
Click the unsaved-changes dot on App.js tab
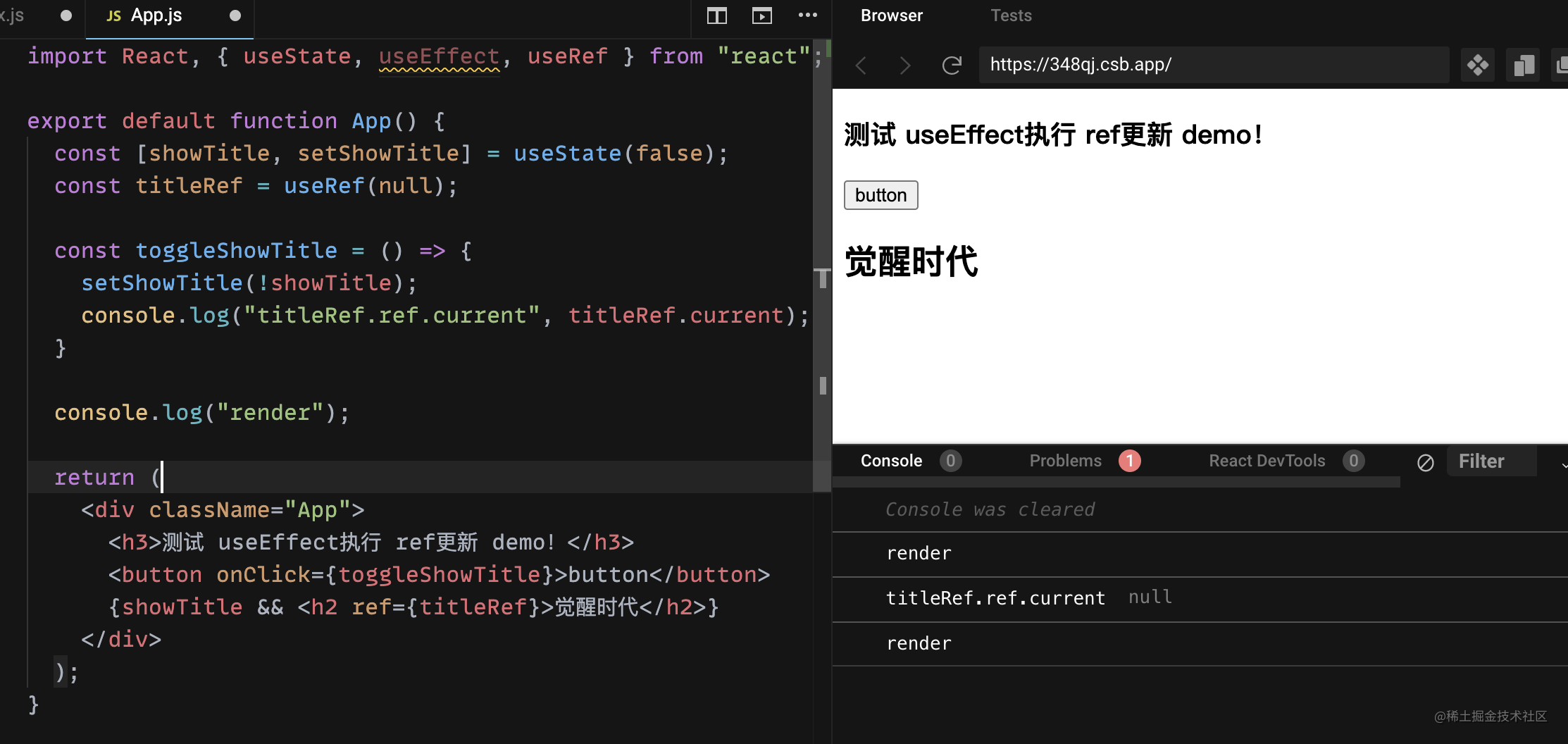click(235, 14)
